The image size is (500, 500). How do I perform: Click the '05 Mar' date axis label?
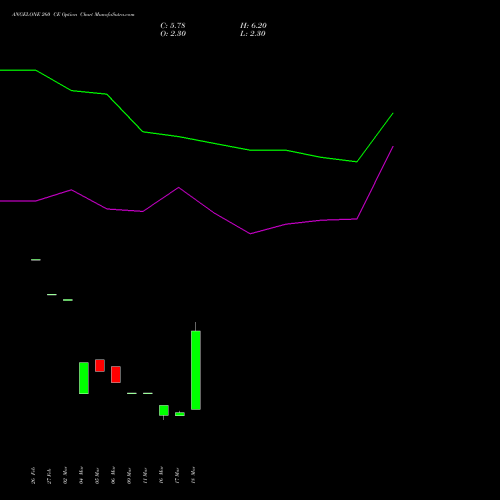[x=97, y=475]
